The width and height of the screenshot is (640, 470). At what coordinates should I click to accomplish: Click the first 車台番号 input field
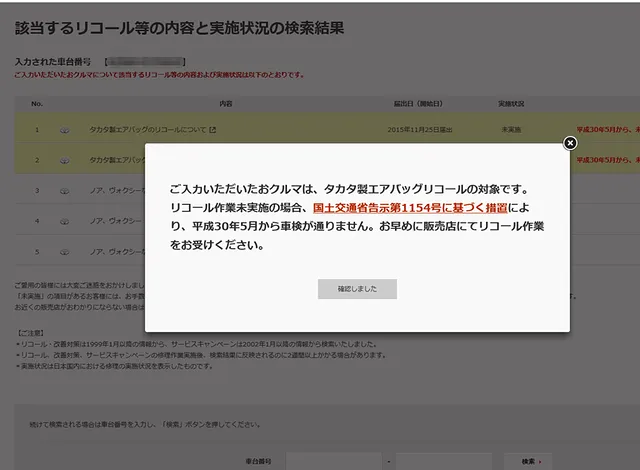click(x=333, y=461)
